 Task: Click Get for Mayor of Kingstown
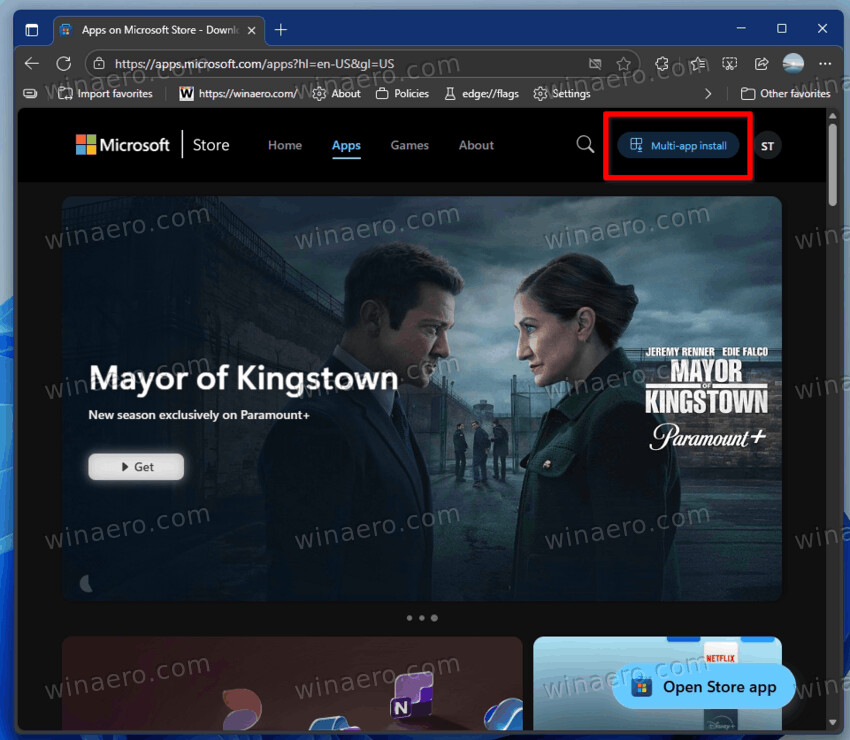click(135, 466)
